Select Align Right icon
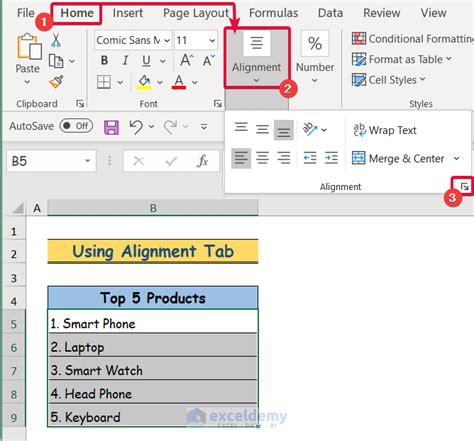 284,158
